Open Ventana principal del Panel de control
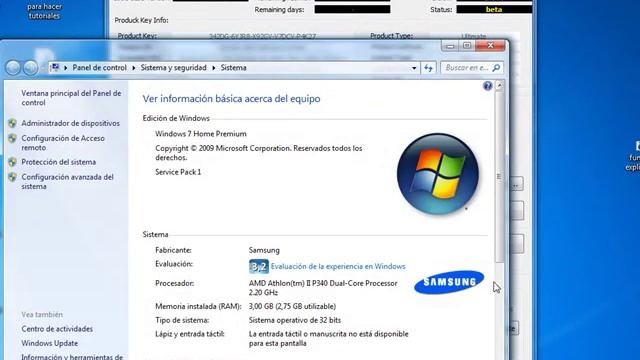This screenshot has width=640, height=360. tap(71, 98)
